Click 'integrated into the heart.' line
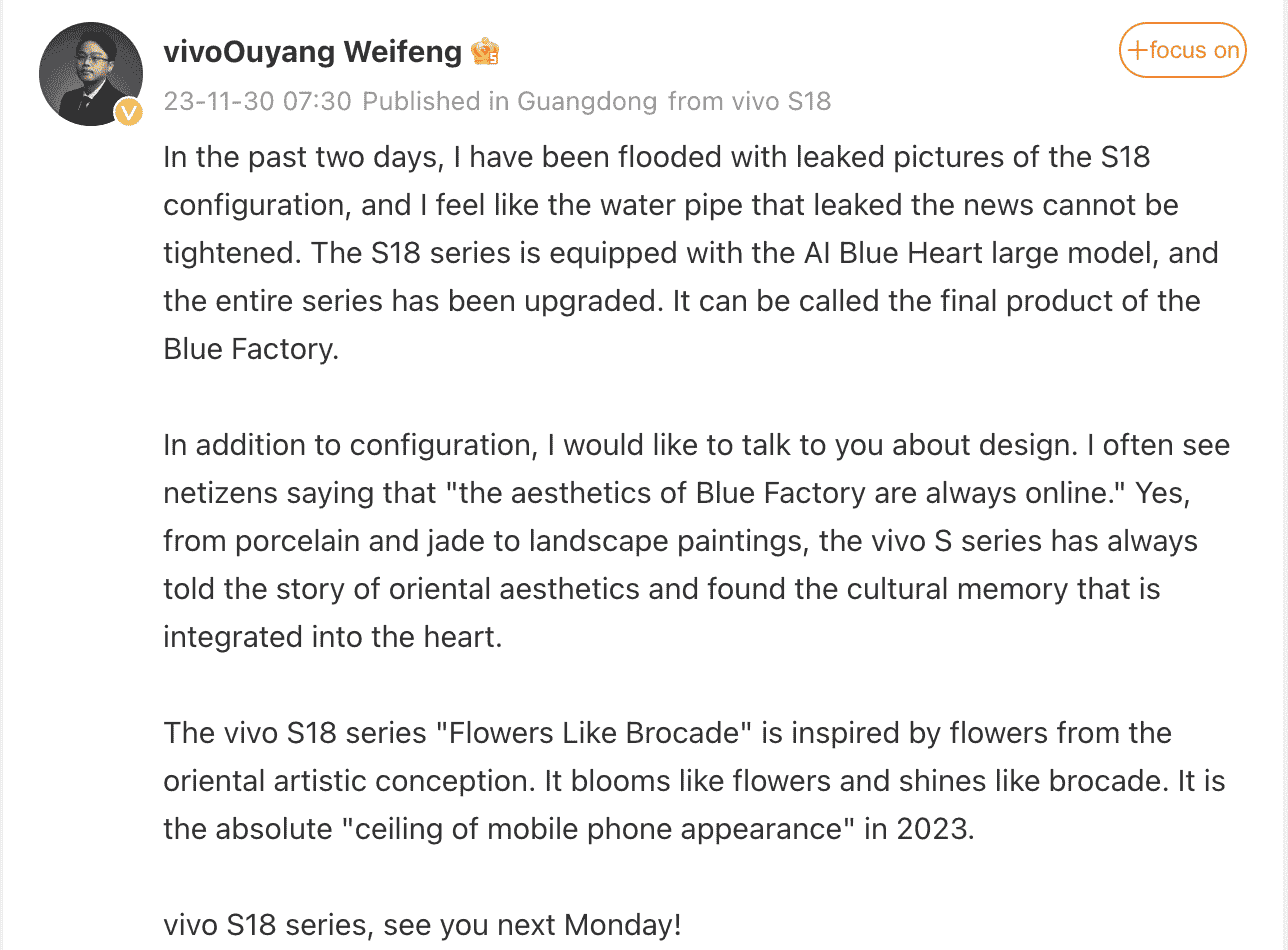The width and height of the screenshot is (1288, 950). click(332, 637)
